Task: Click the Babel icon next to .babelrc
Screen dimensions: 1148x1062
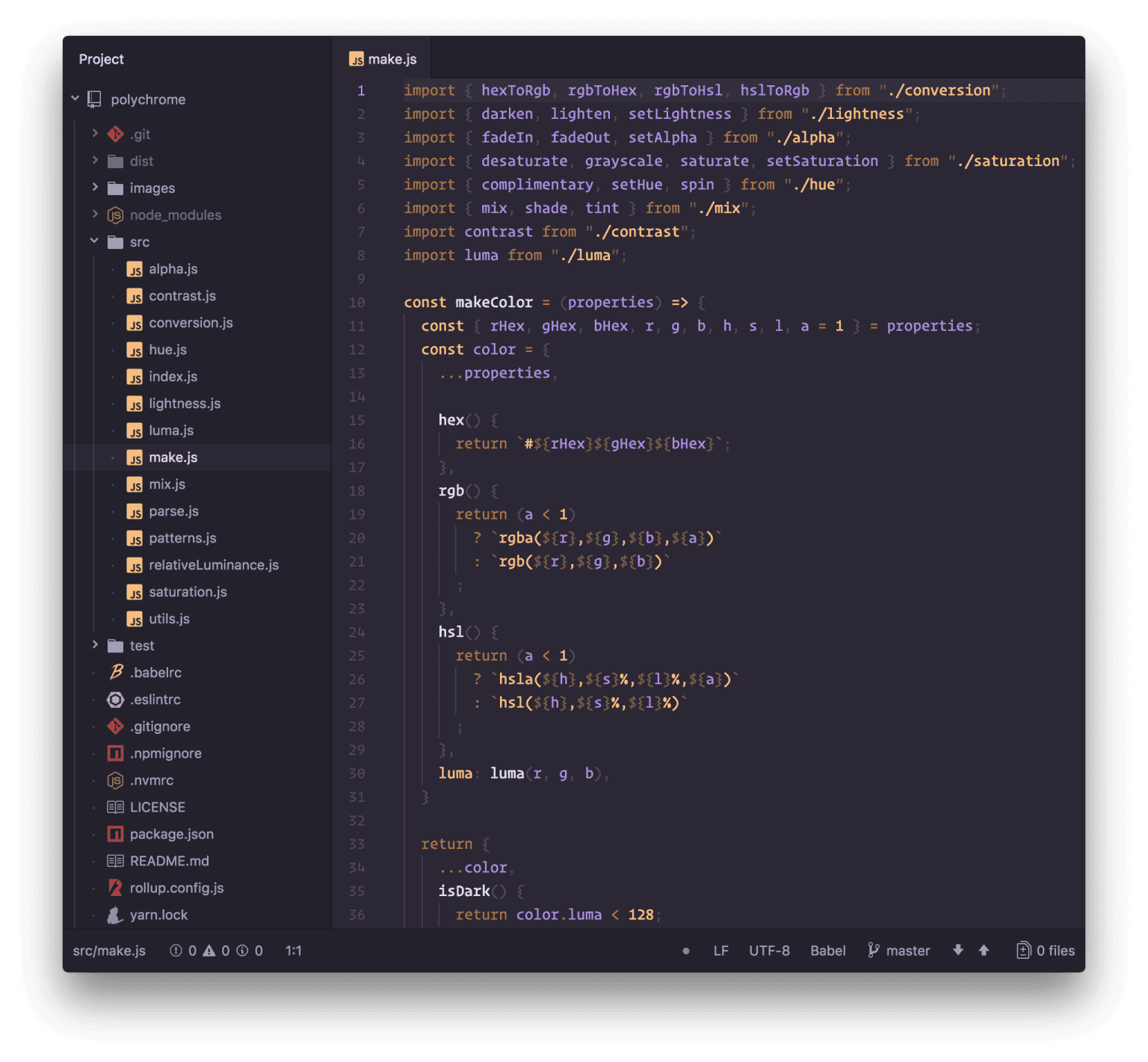Action: (117, 672)
